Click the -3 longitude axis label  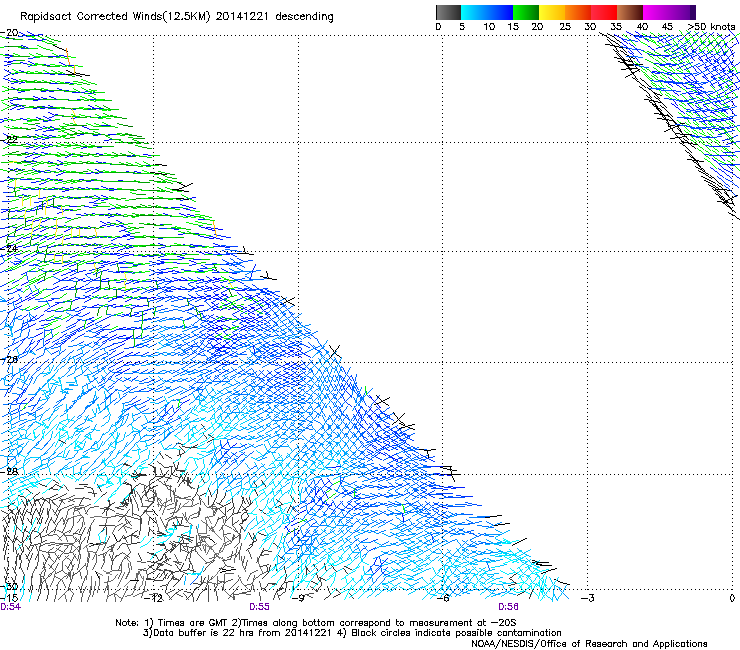pyautogui.click(x=588, y=598)
